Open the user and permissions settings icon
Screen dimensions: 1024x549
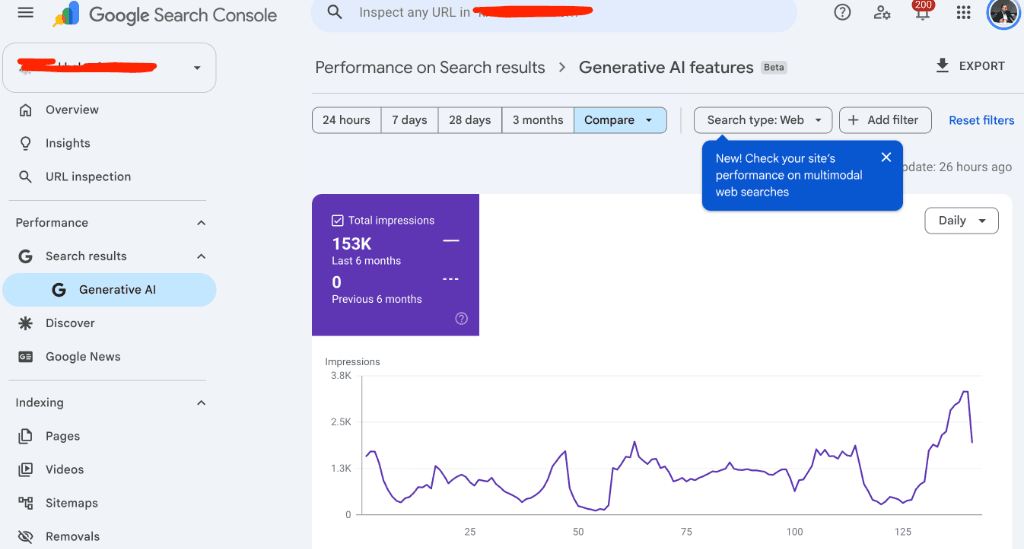(882, 12)
